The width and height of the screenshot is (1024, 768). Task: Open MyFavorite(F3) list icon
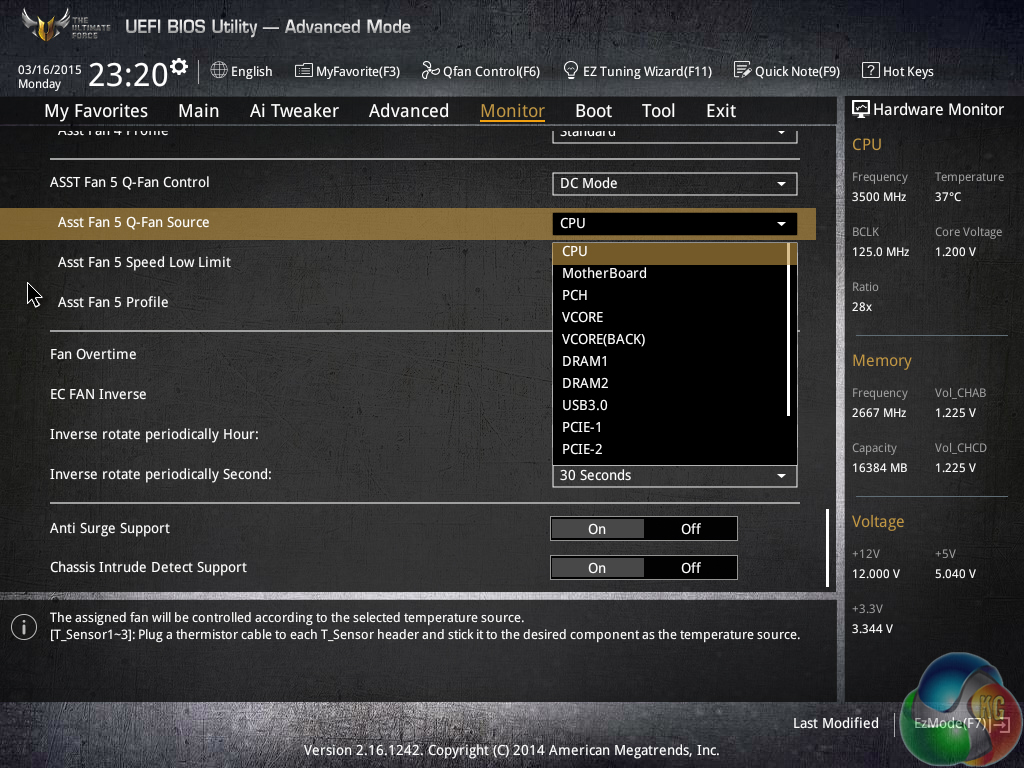tap(304, 71)
